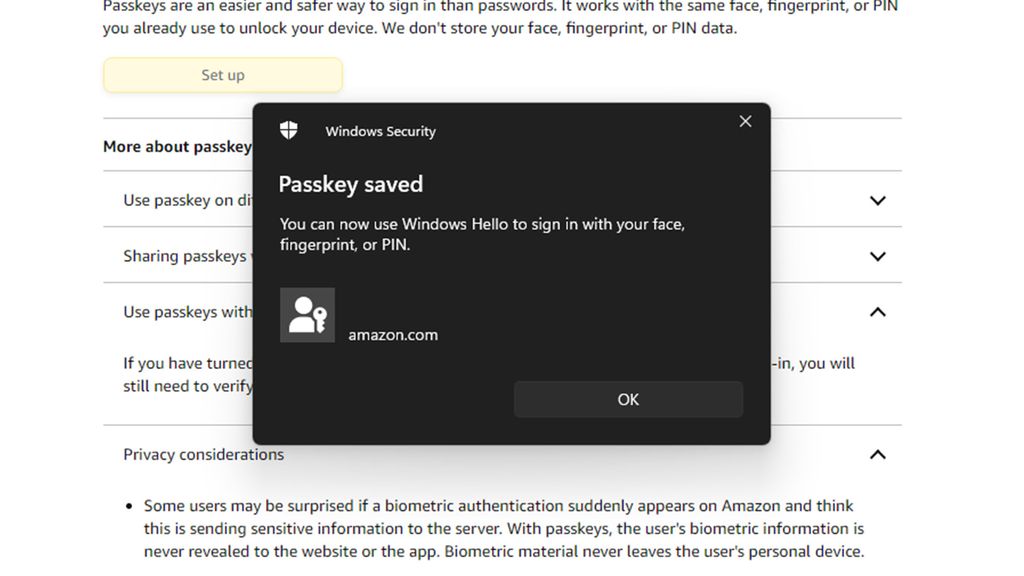This screenshot has height=576, width=1024.
Task: Expand the "Use passkey on" devices section
Action: (x=877, y=200)
